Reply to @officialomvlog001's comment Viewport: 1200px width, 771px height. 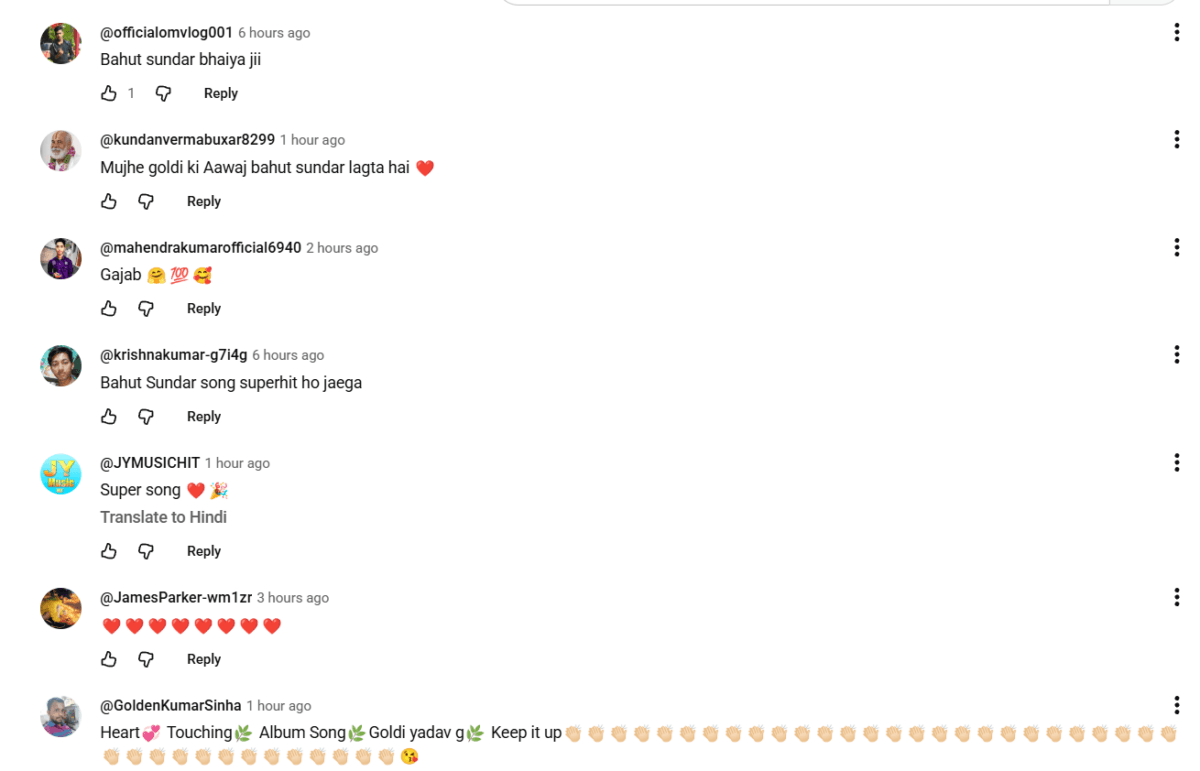pyautogui.click(x=221, y=93)
